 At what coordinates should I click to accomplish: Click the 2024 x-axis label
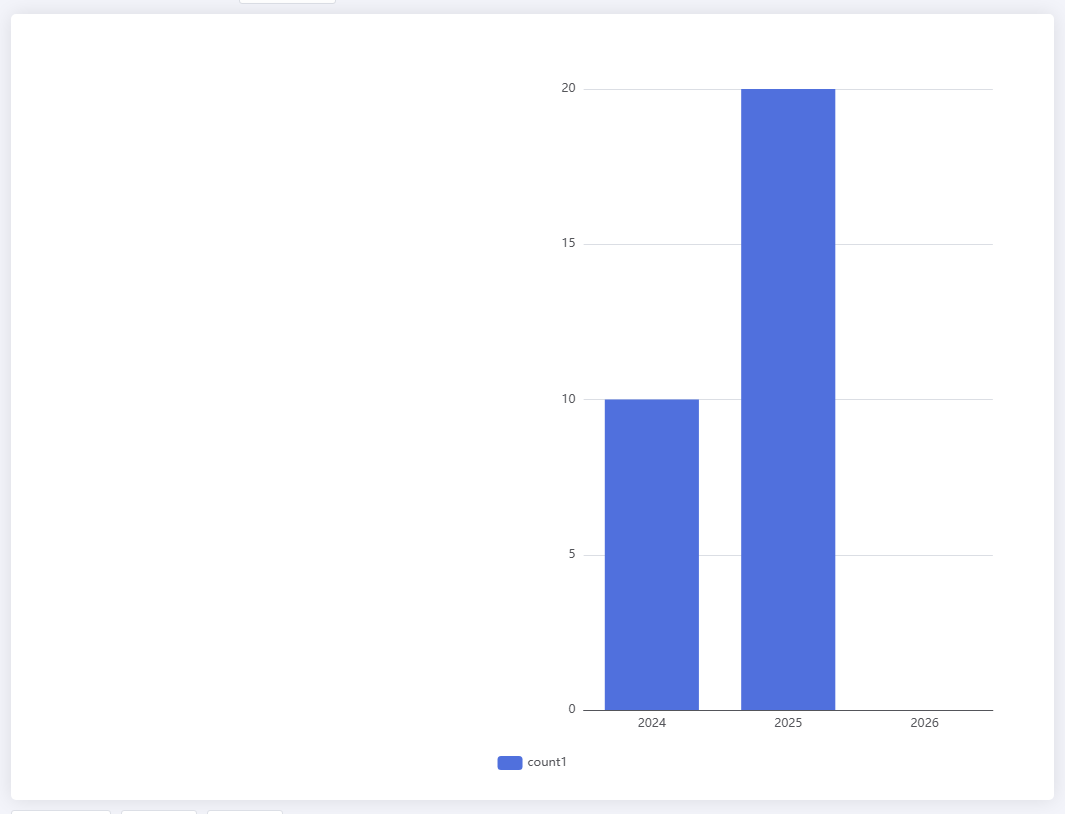[651, 722]
